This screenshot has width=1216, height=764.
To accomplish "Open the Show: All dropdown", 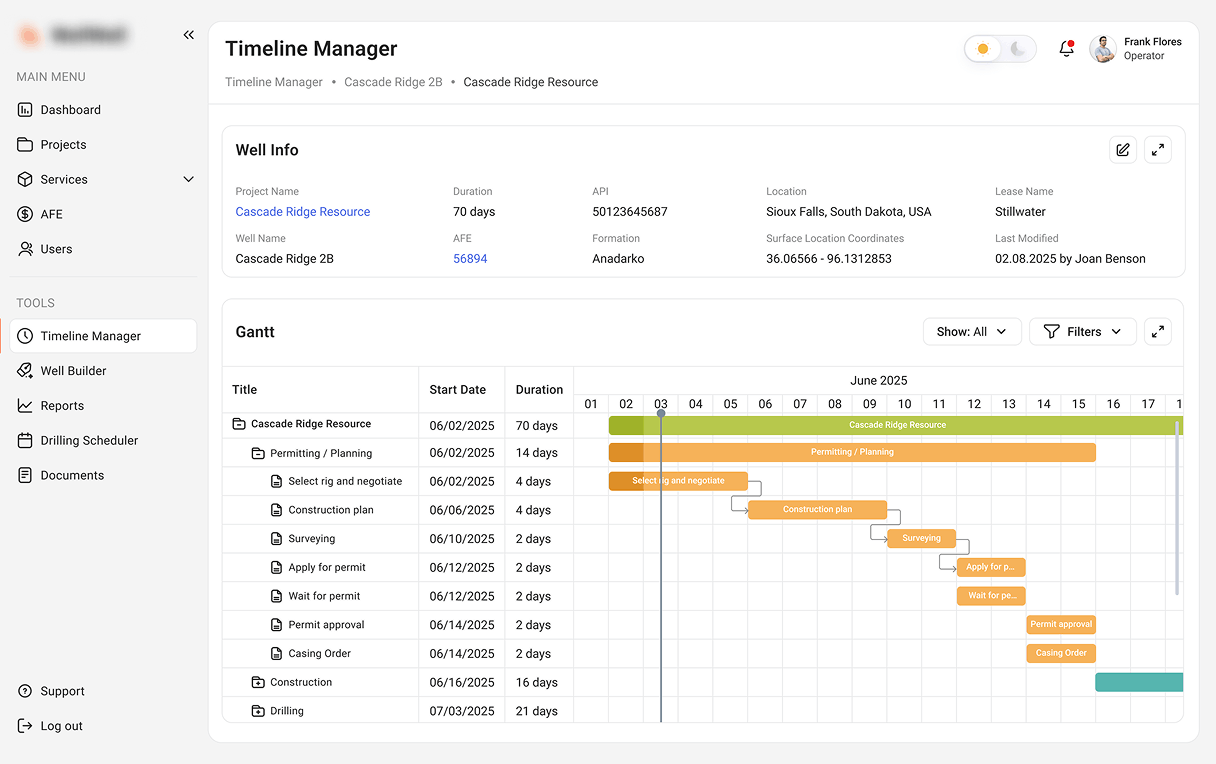I will tap(971, 331).
